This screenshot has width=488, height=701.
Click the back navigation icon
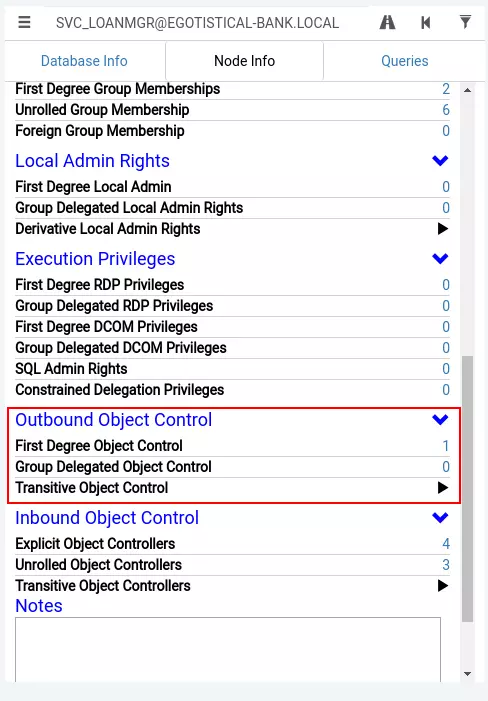pyautogui.click(x=425, y=22)
